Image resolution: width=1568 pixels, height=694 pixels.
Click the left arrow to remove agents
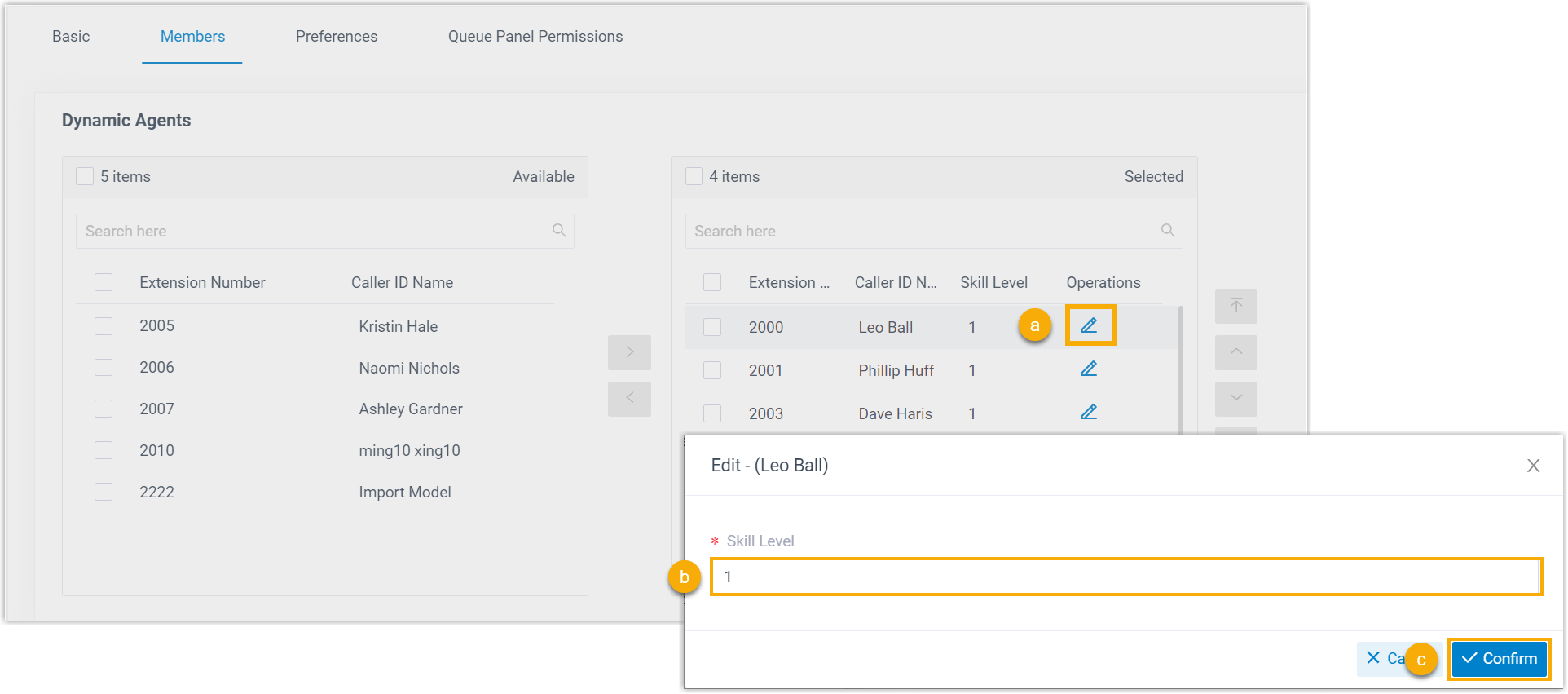coord(629,399)
